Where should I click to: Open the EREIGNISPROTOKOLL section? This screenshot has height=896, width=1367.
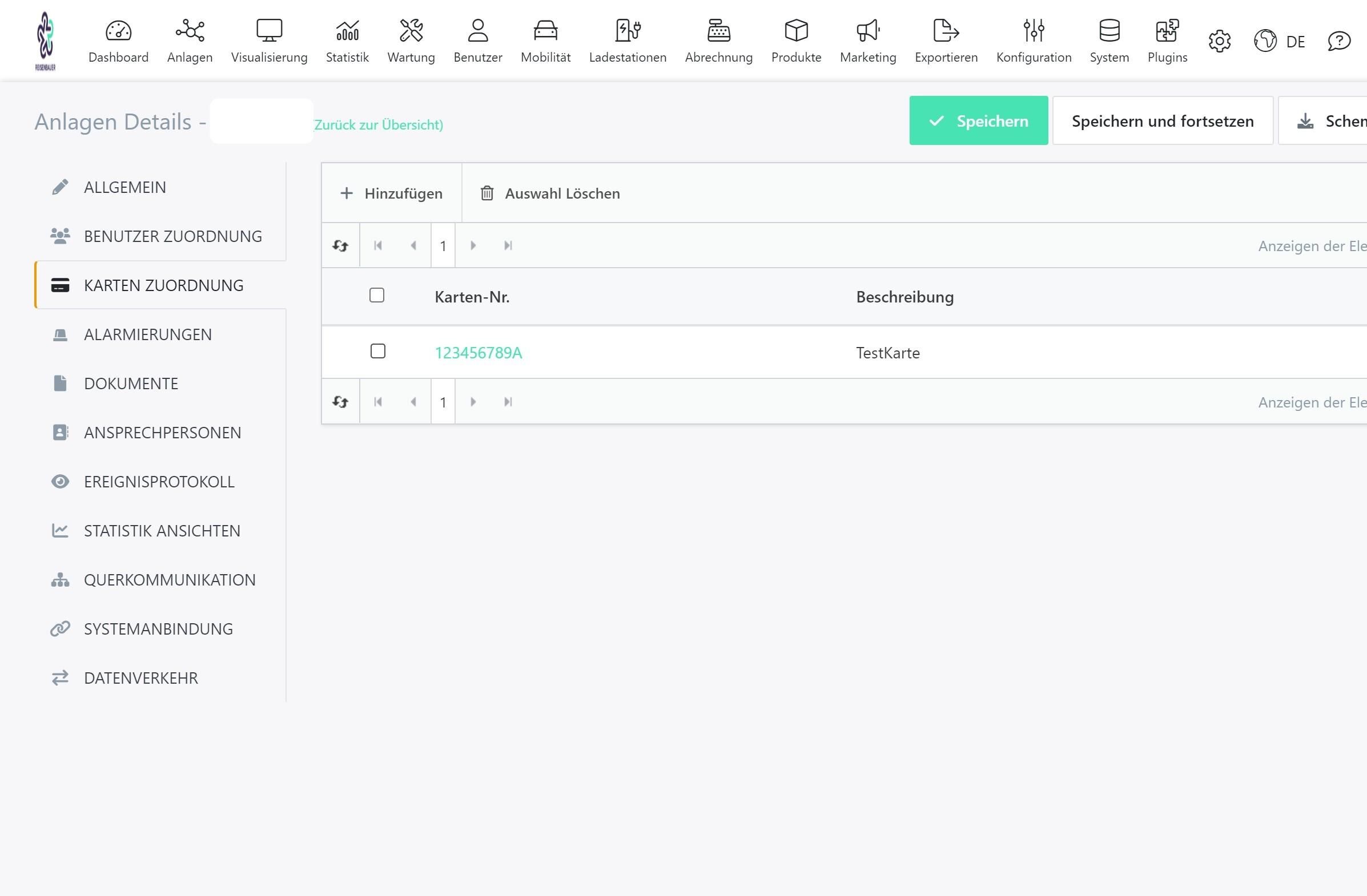pyautogui.click(x=159, y=482)
